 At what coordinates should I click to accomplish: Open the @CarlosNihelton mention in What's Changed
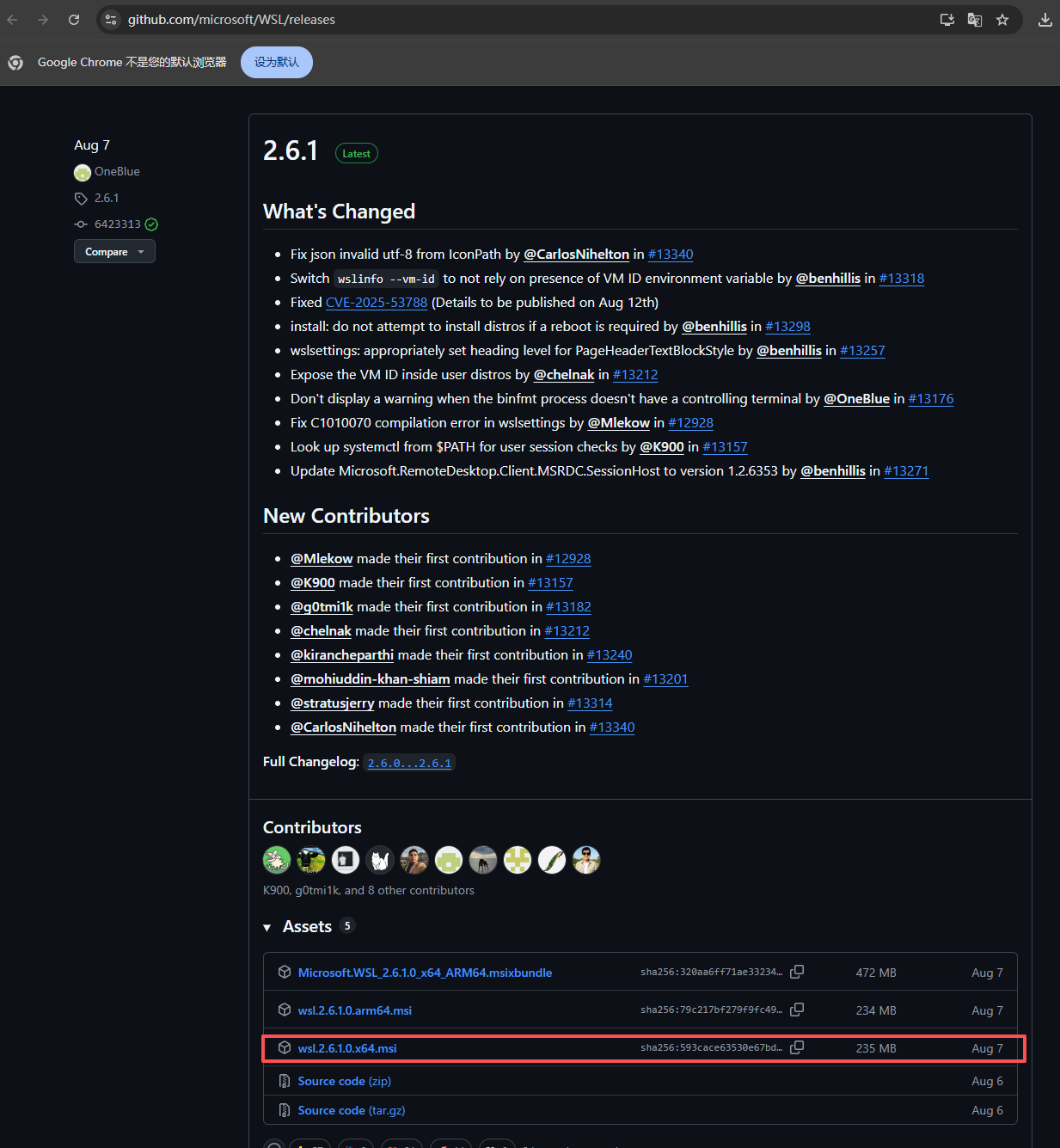[x=576, y=255]
